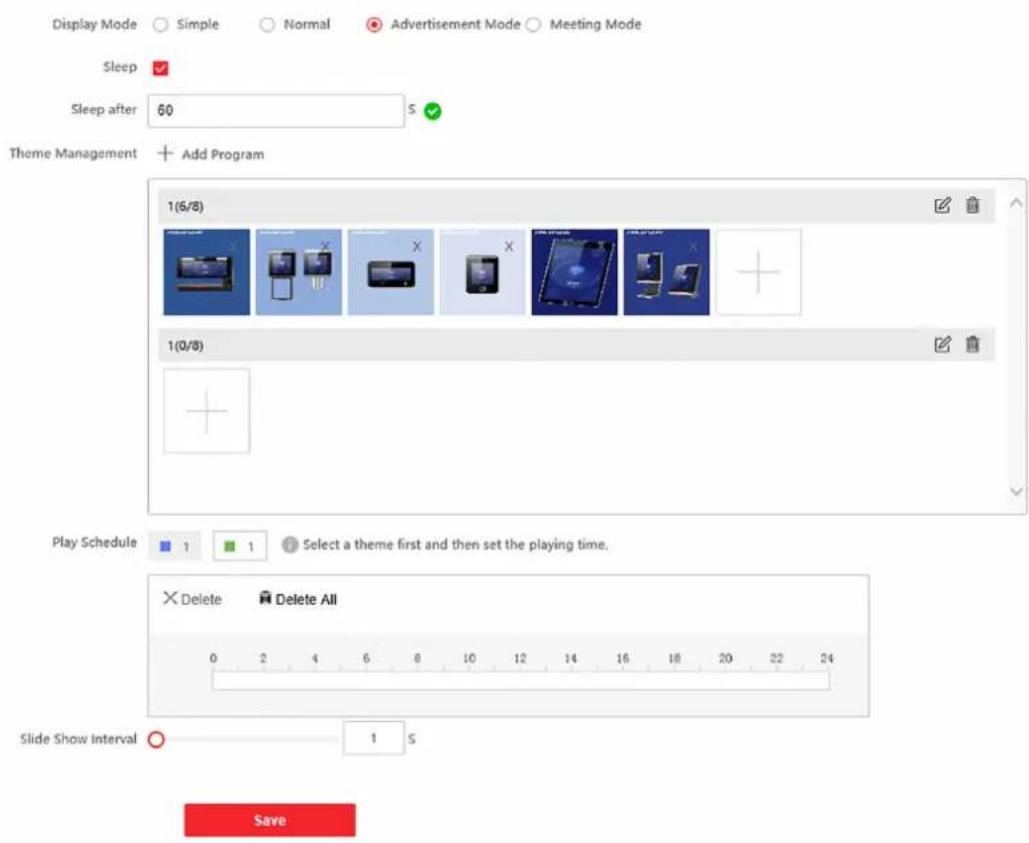Screen dimensions: 1029x843
Task: Click the 1(0/8) program header text
Action: tap(185, 346)
